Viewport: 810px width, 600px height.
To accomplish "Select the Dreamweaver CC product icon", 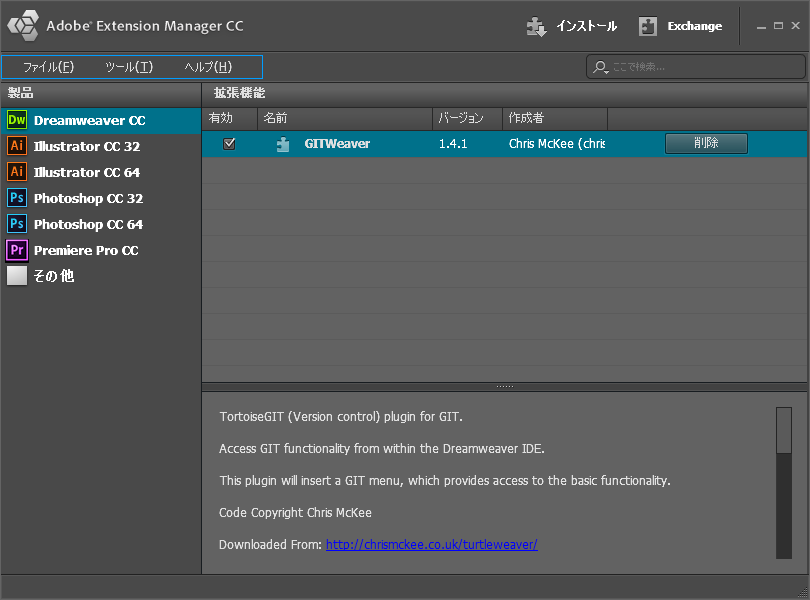I will (x=17, y=120).
